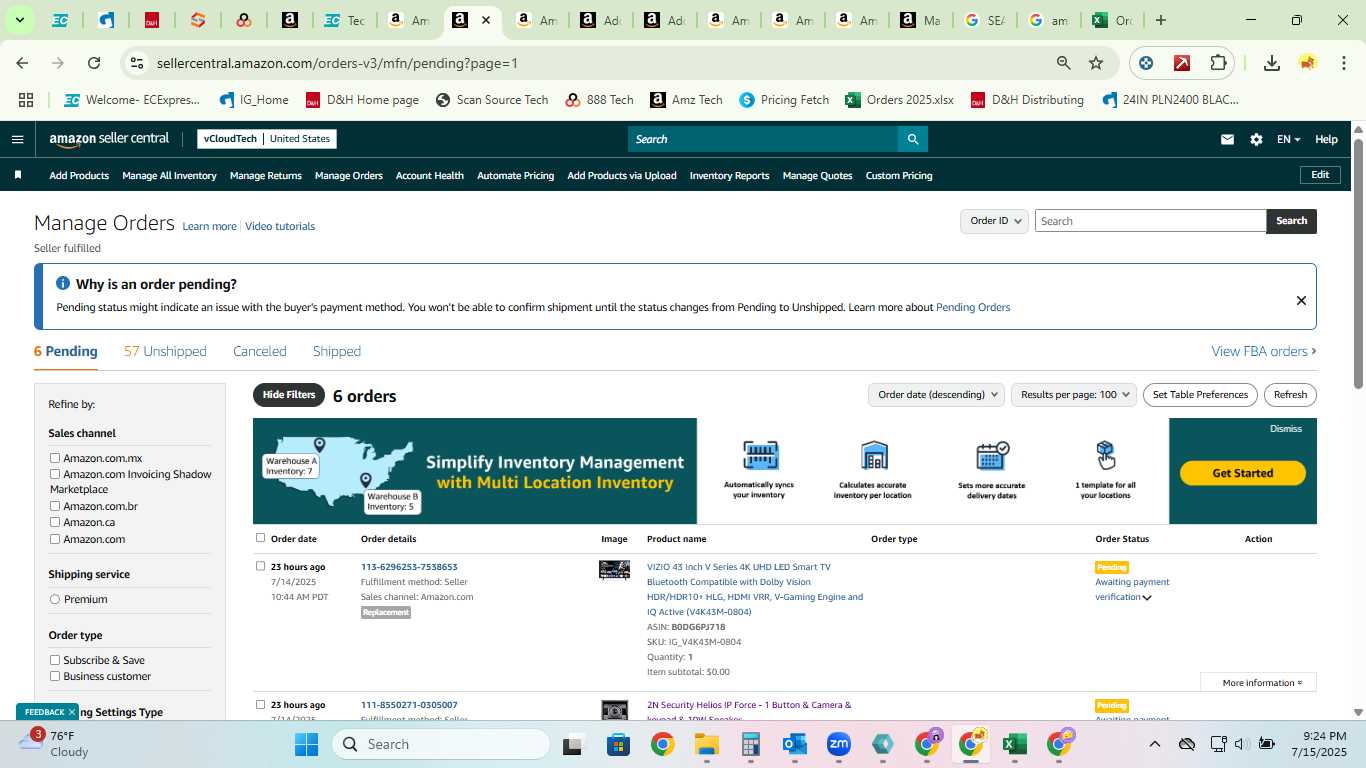This screenshot has width=1366, height=768.
Task: Open the EN language dropdown
Action: (1288, 140)
